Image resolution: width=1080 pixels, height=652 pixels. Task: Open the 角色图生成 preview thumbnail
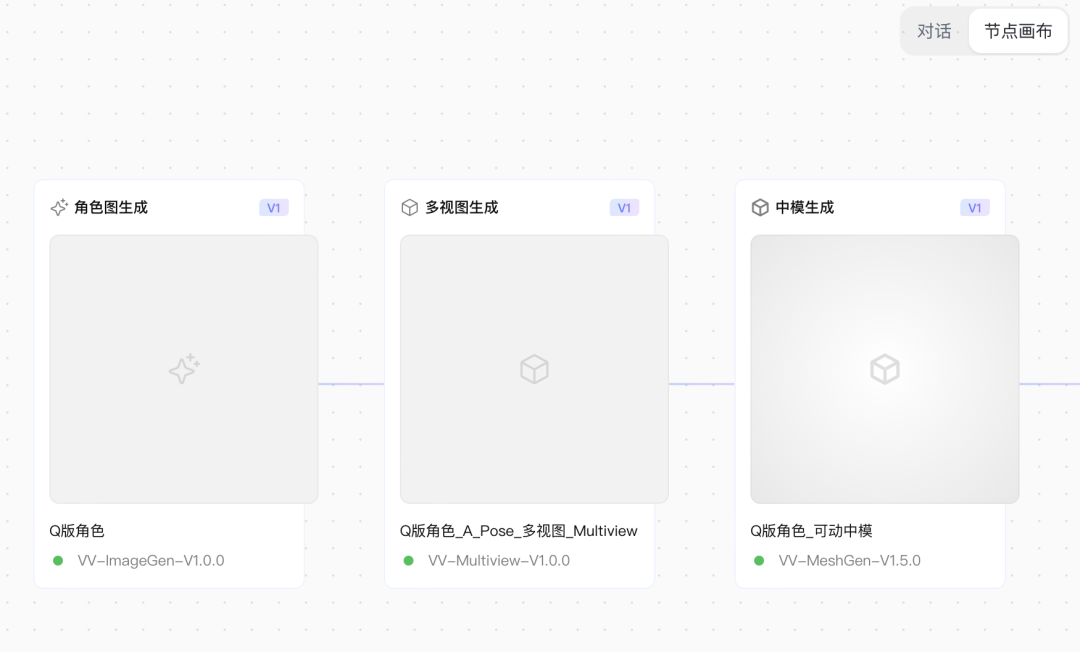pyautogui.click(x=184, y=369)
